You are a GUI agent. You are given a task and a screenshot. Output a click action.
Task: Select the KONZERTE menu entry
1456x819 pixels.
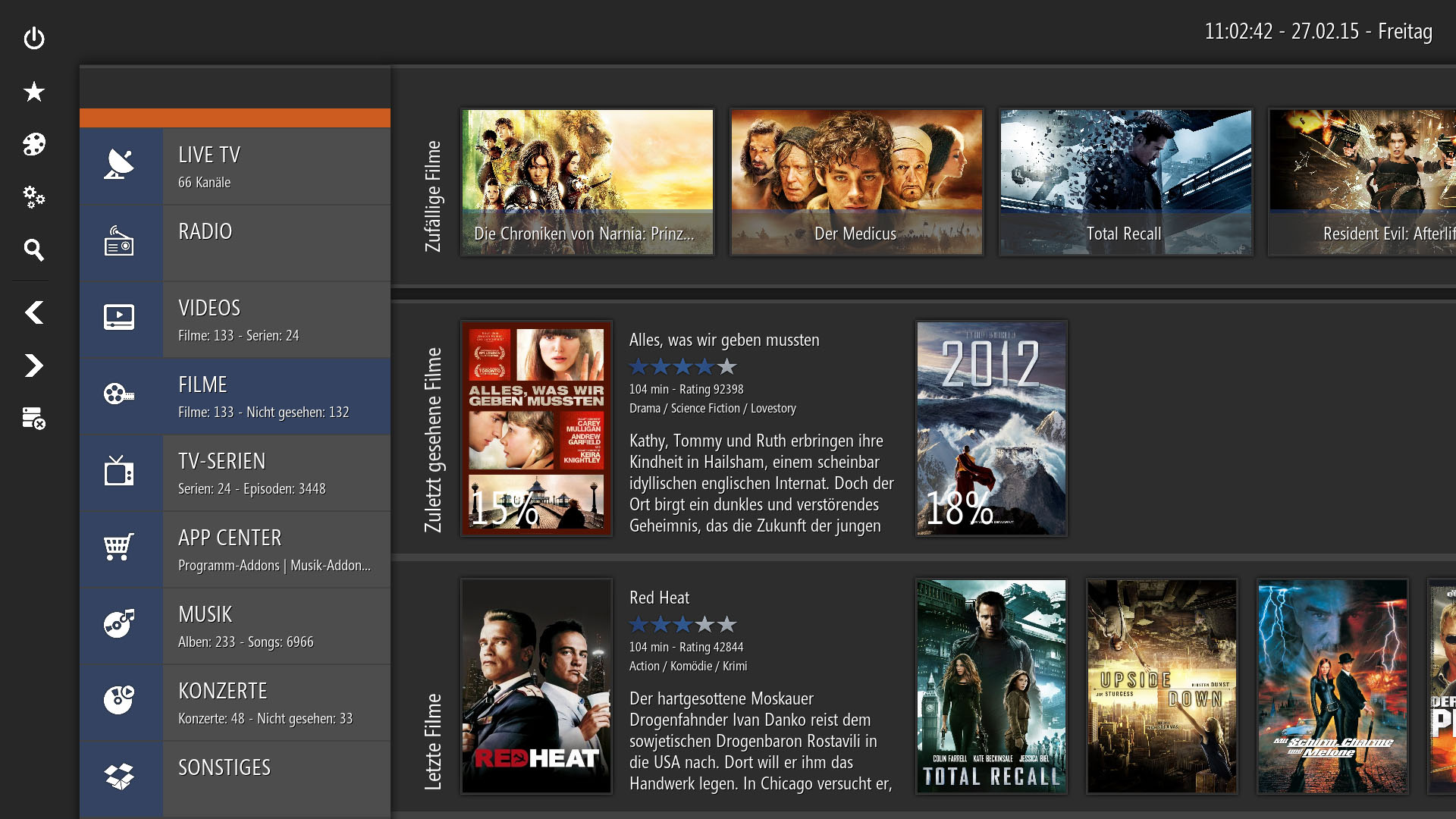pos(235,702)
